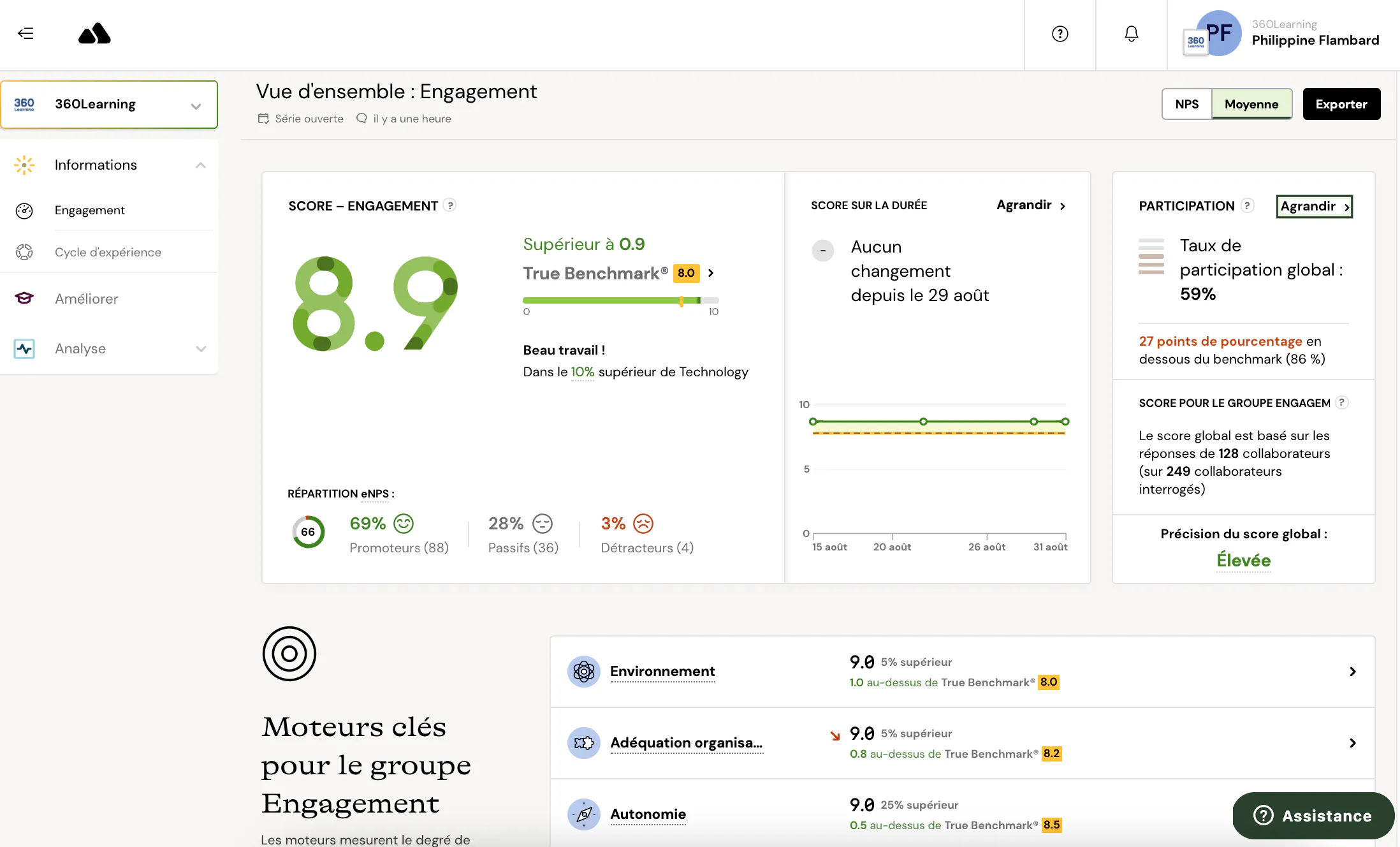The height and width of the screenshot is (847, 1400).
Task: Click the minus status icon beside Aucun changement
Action: (x=822, y=251)
